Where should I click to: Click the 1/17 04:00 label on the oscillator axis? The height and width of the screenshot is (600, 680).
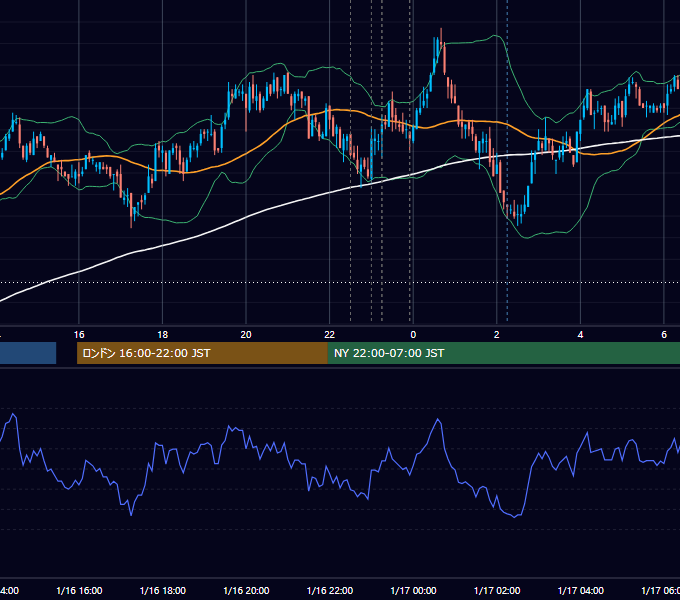coord(581,590)
